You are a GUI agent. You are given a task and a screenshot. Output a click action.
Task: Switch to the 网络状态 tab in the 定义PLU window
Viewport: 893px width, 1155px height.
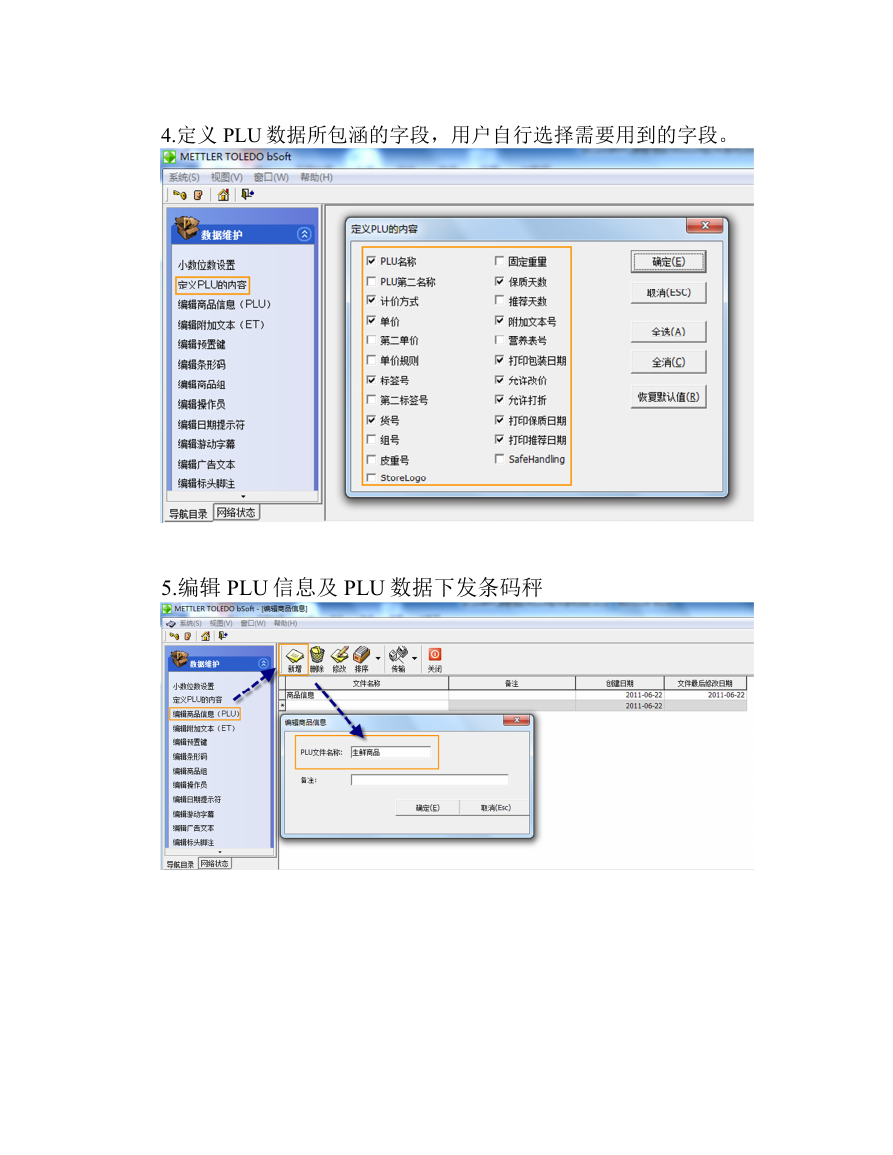[x=237, y=513]
